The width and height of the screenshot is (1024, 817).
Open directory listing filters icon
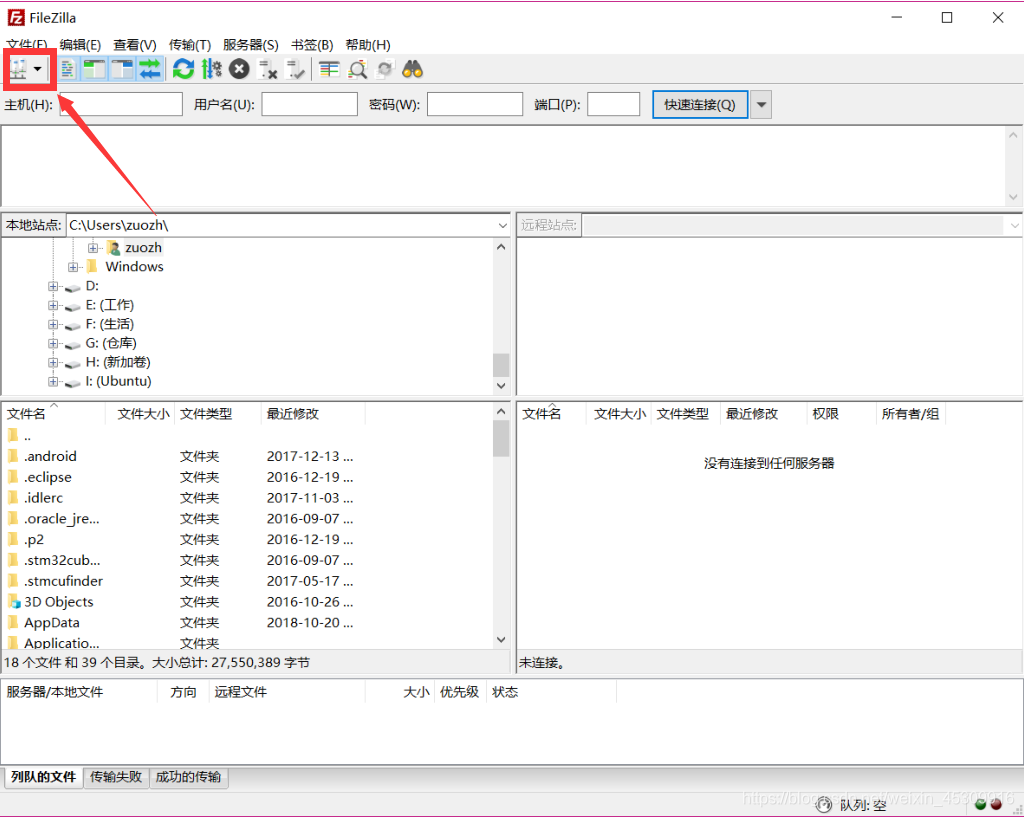pos(329,69)
